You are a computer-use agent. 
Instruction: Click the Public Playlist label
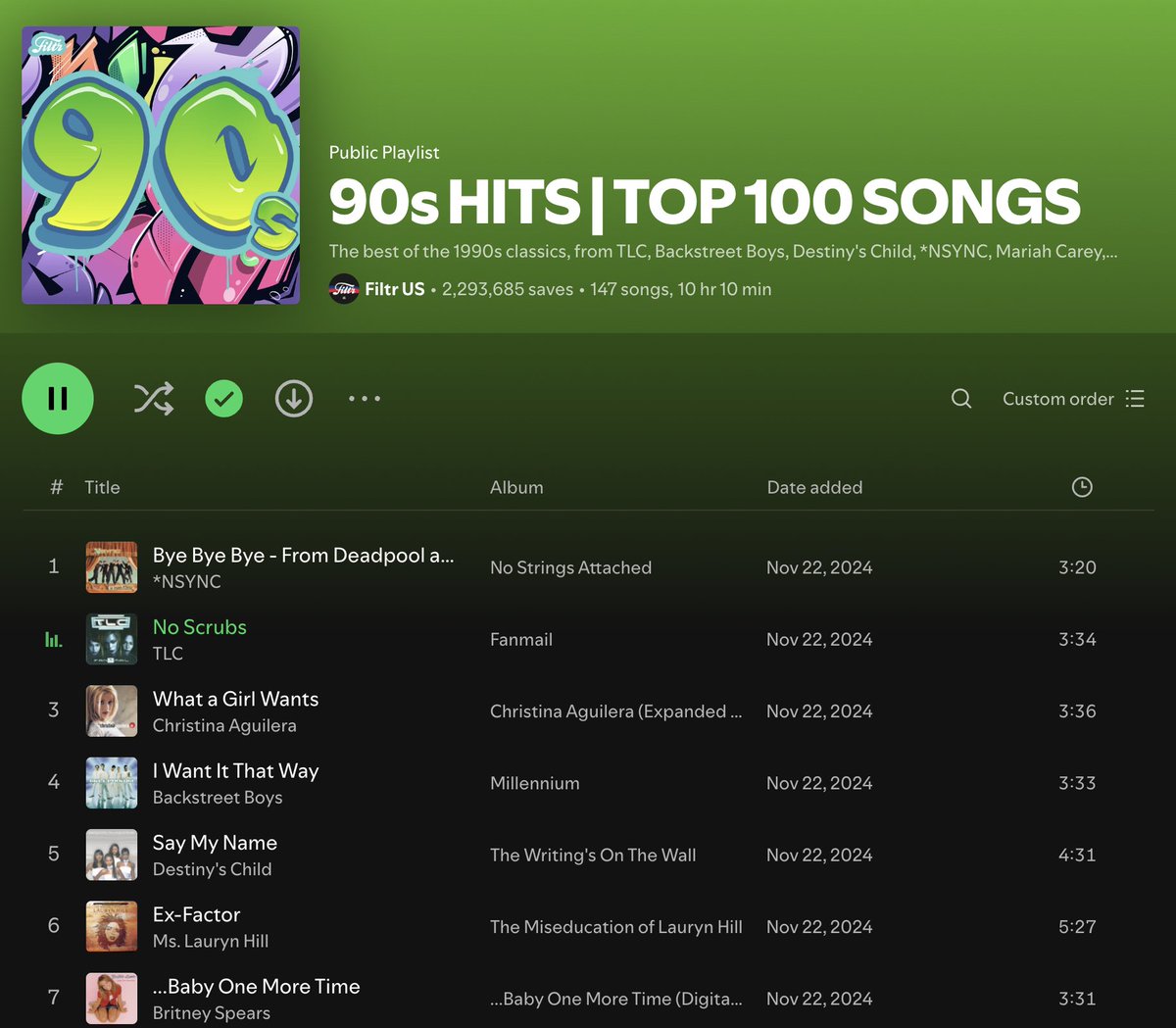(x=384, y=152)
